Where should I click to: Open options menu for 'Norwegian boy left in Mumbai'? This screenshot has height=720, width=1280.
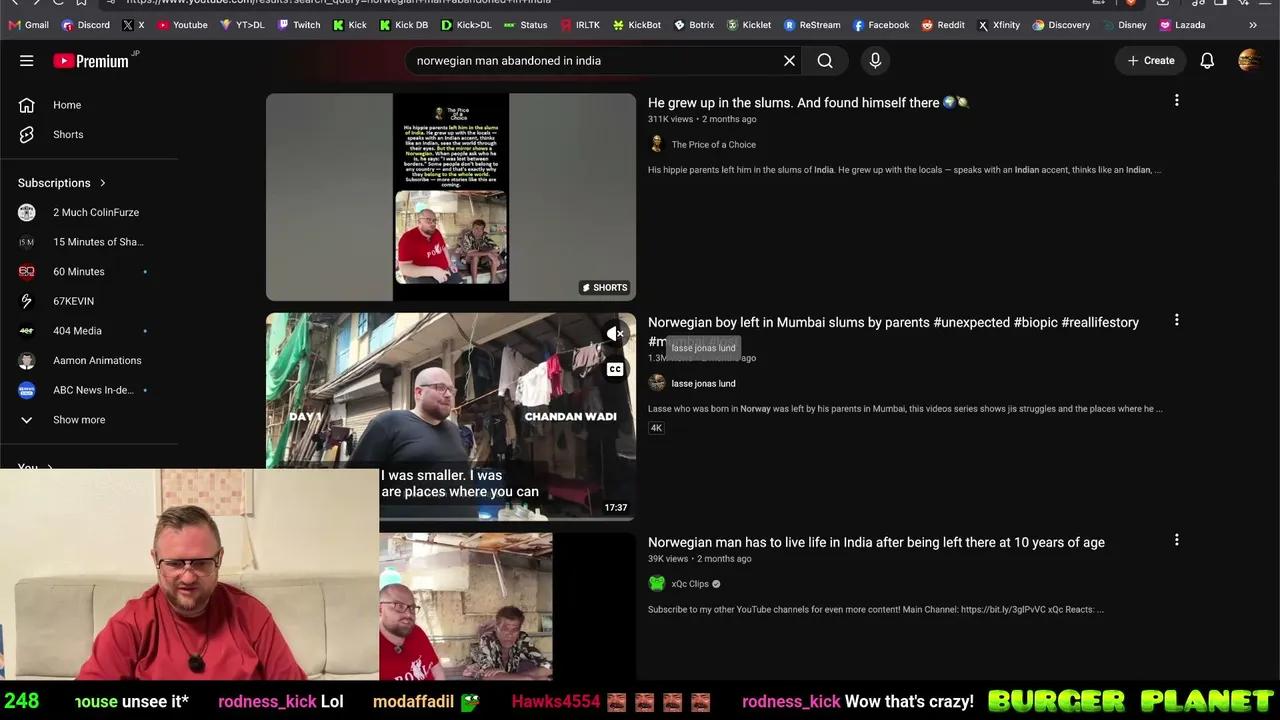1176,320
